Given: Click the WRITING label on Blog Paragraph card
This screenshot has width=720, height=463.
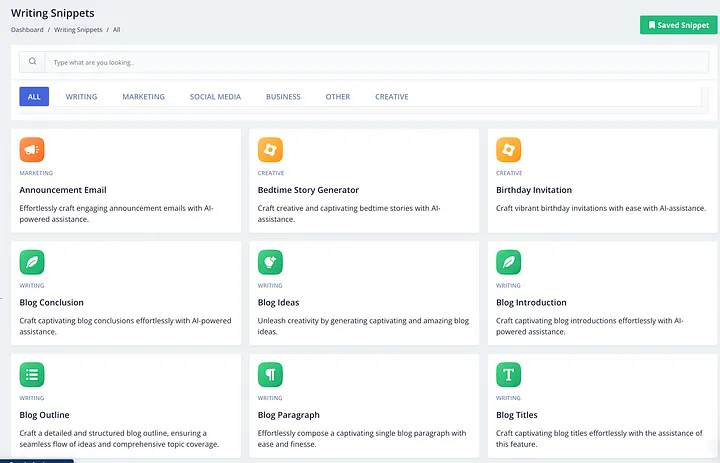Looking at the screenshot, I should [270, 398].
